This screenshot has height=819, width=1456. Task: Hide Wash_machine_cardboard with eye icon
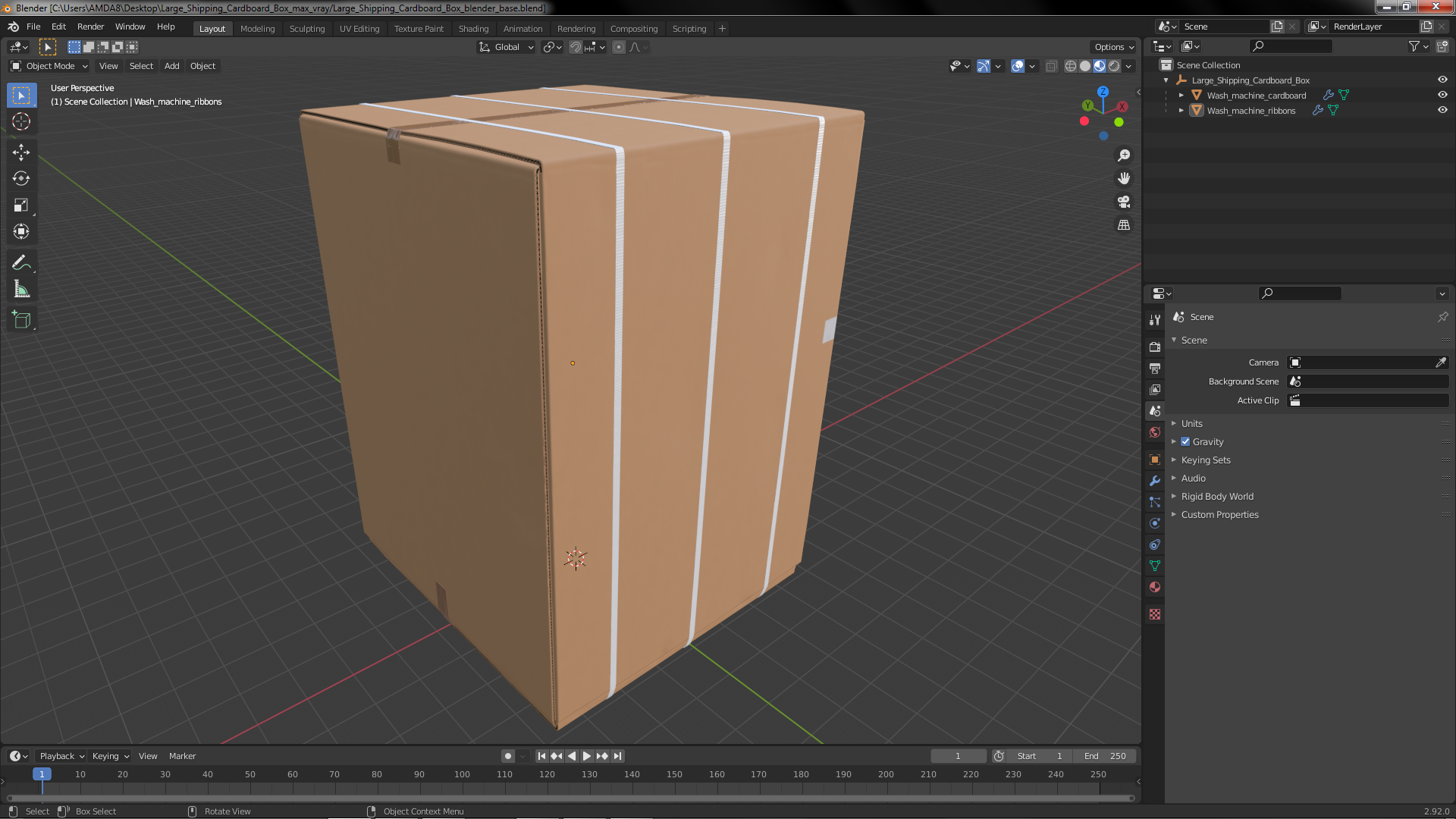click(x=1442, y=95)
